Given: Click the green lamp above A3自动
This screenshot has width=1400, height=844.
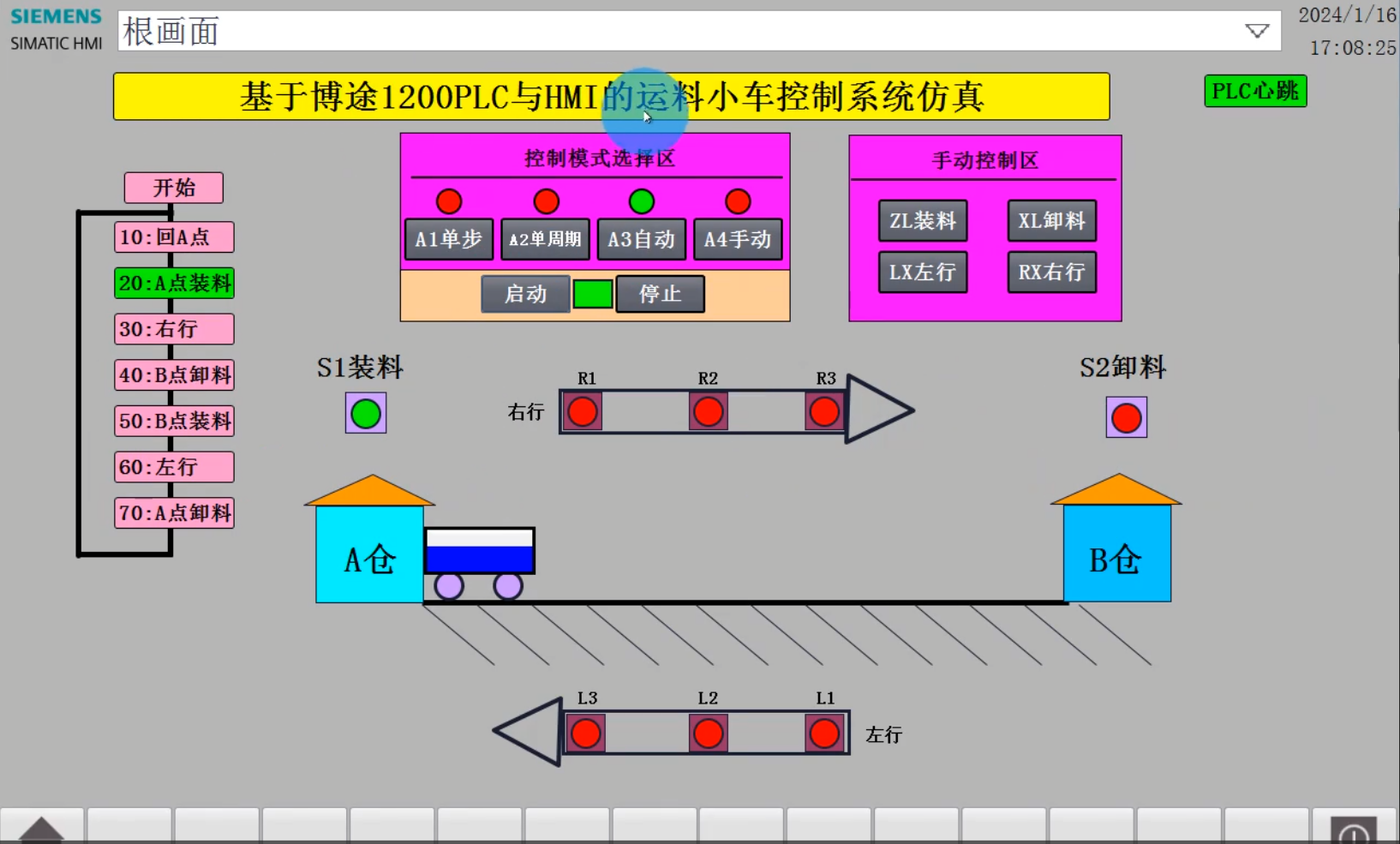Looking at the screenshot, I should pos(641,201).
